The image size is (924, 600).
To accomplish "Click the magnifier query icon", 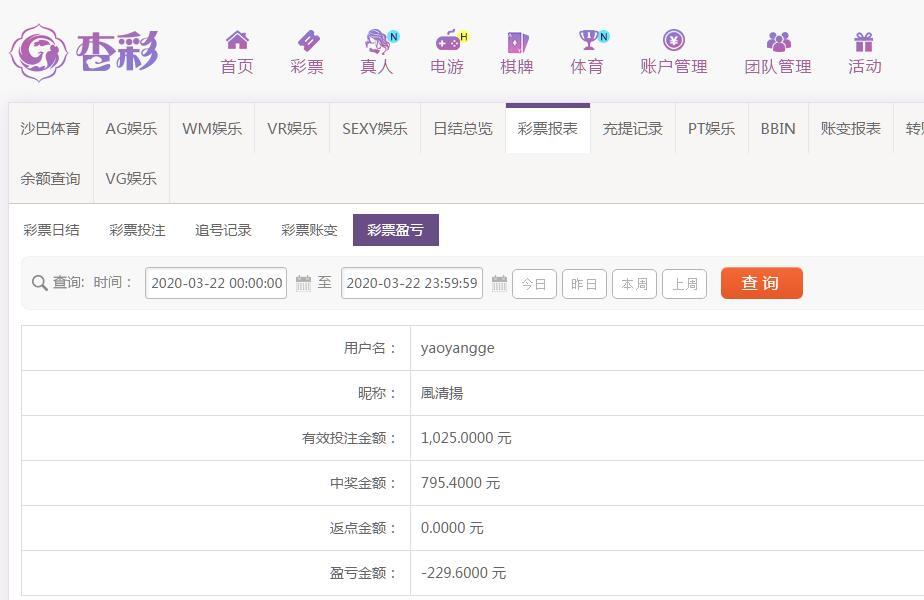I will (39, 283).
